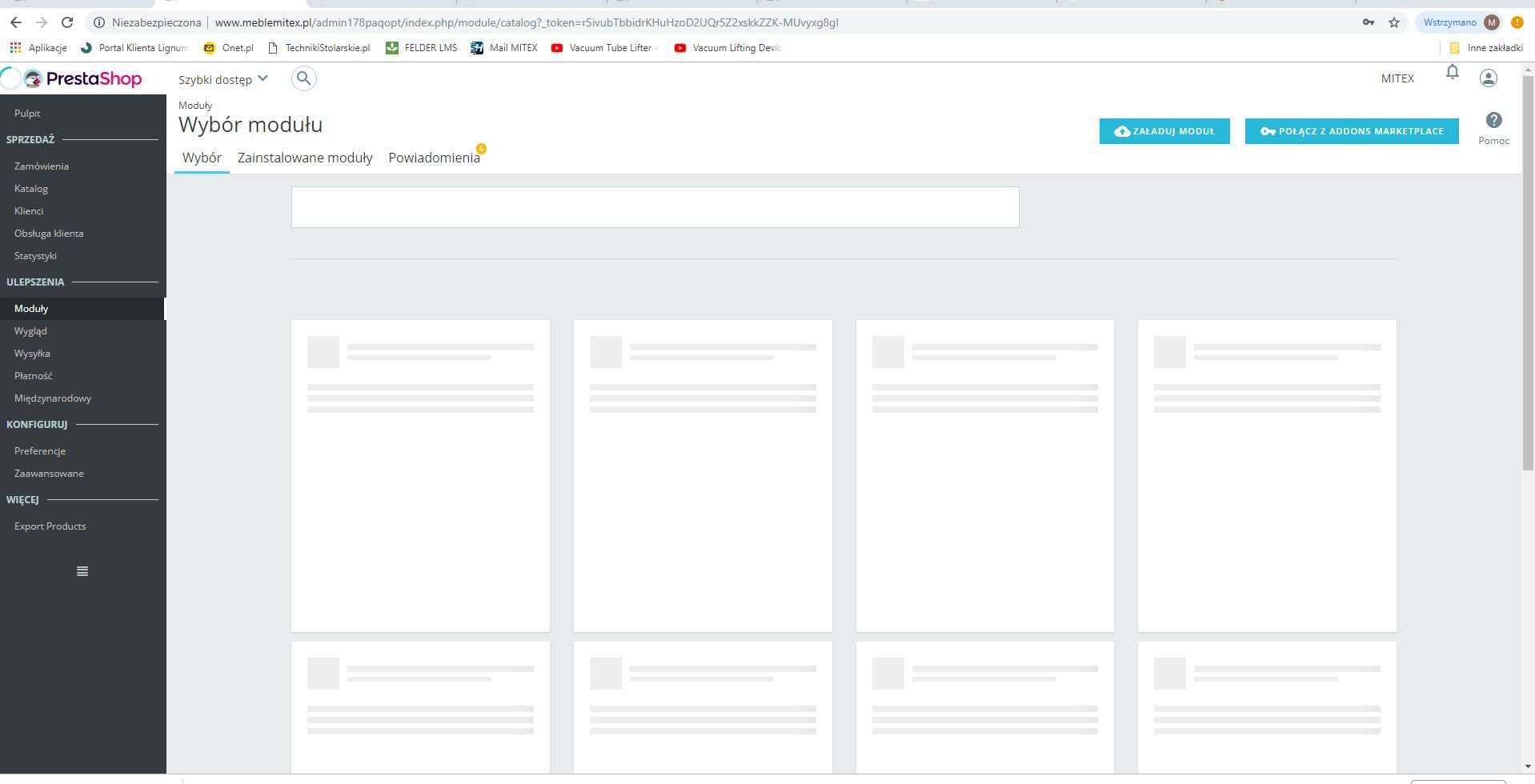Open Międzynarodowy in the sidebar

53,398
